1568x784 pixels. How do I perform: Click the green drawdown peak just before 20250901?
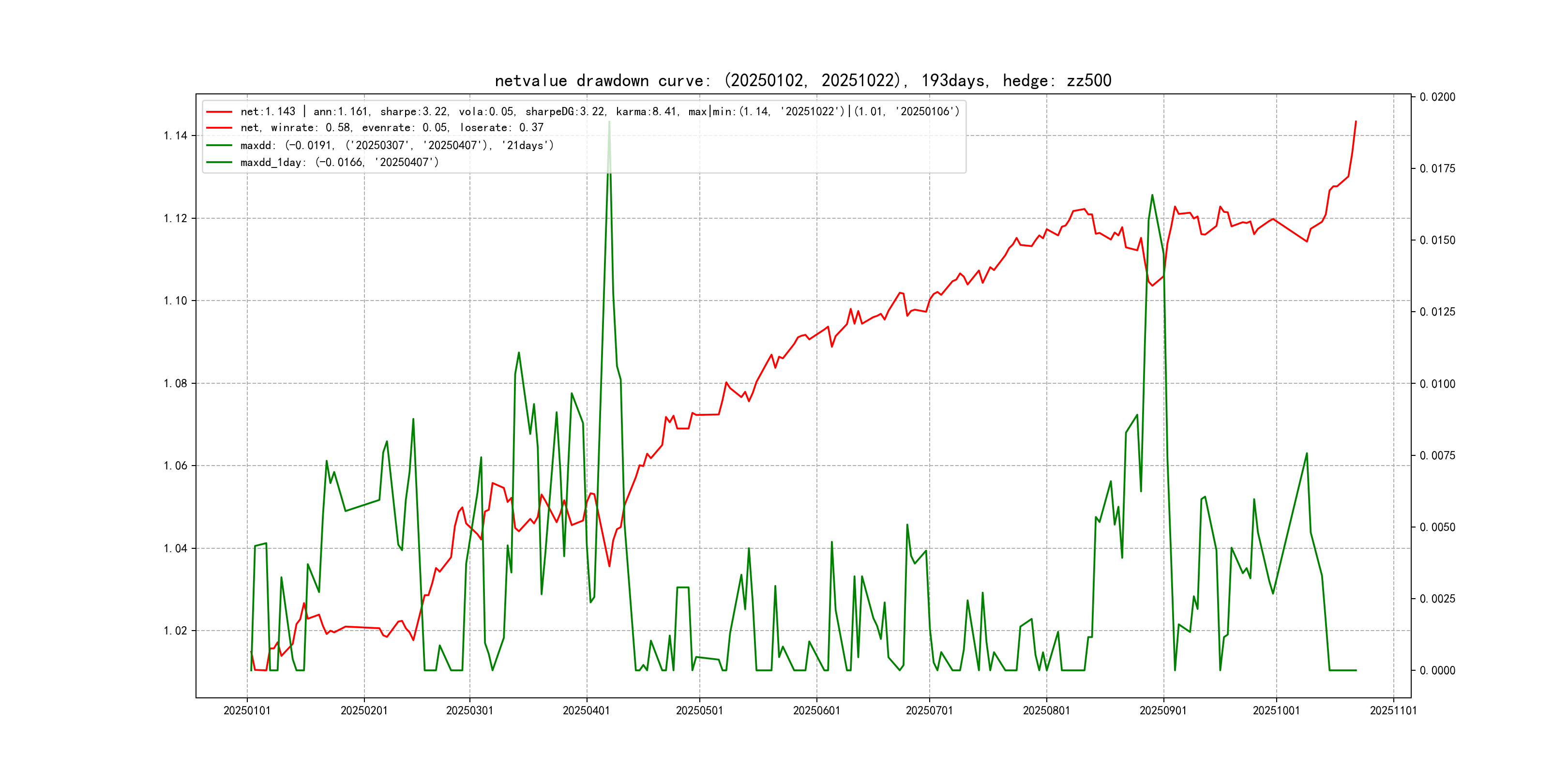[1152, 196]
